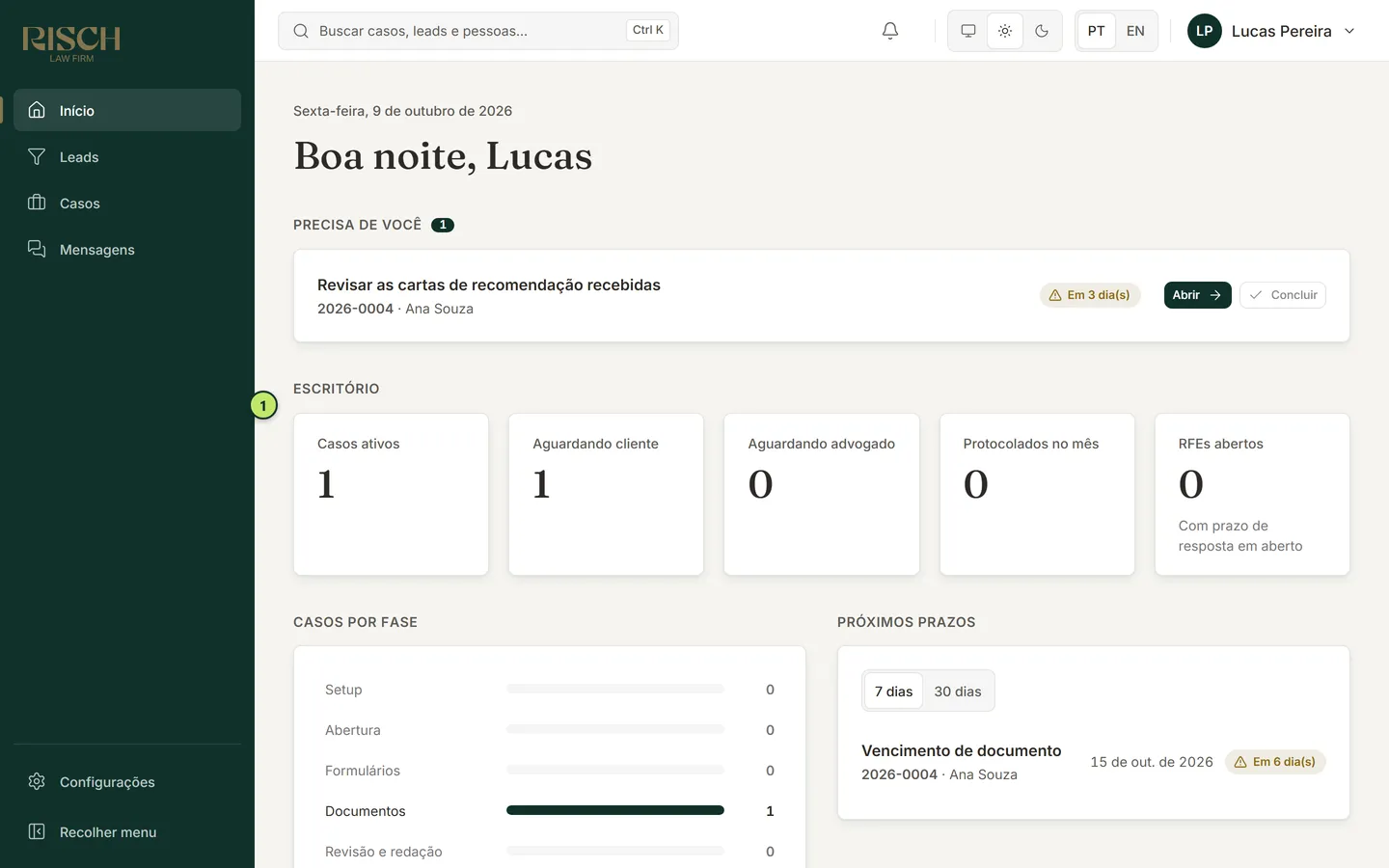
Task: Click the Formulários phase row label
Action: point(363,771)
